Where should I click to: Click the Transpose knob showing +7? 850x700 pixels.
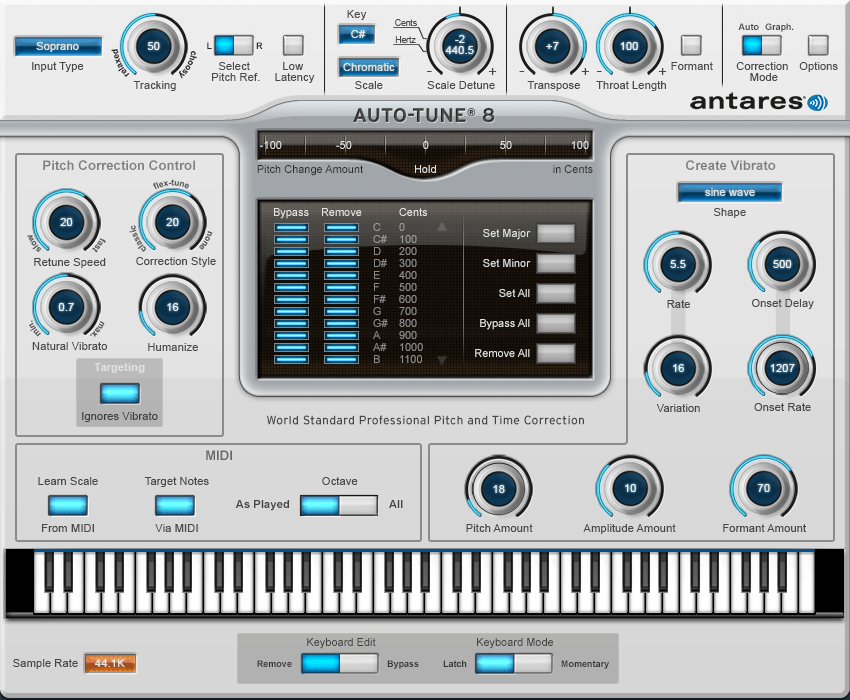pos(552,46)
